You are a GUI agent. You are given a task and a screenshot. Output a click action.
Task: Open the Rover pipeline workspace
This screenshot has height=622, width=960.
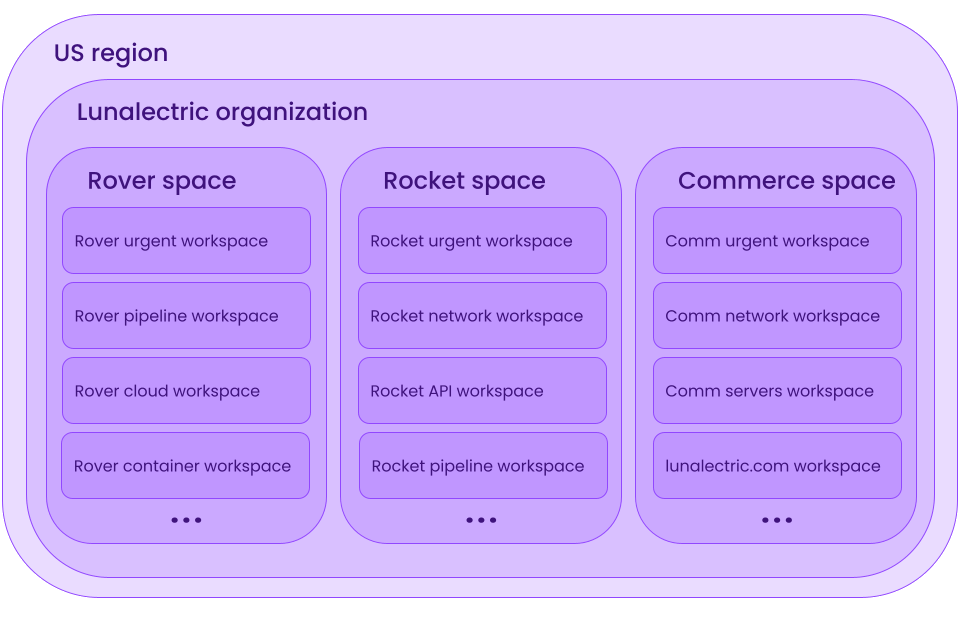[186, 315]
